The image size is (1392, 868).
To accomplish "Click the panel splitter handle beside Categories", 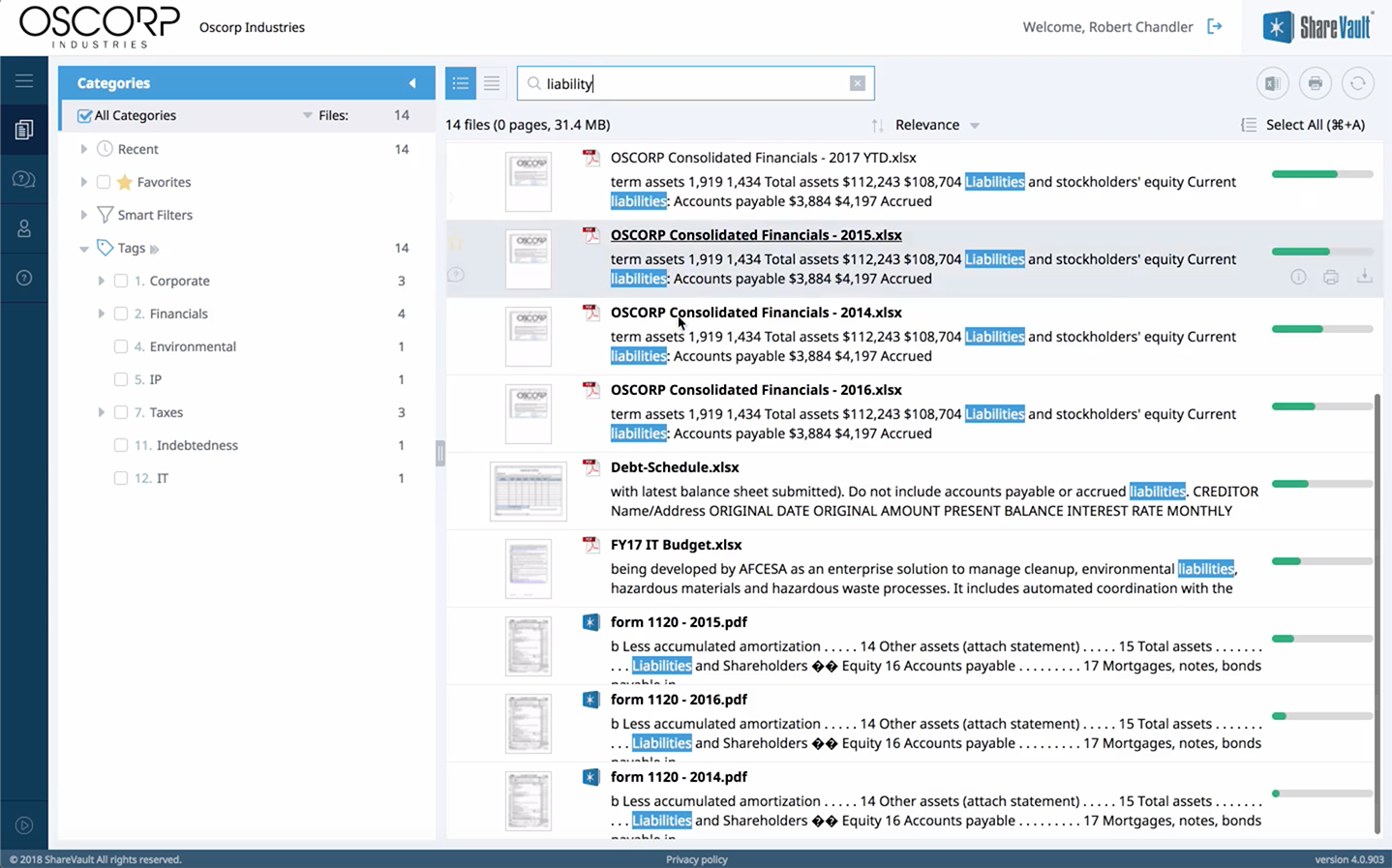I will click(x=440, y=453).
